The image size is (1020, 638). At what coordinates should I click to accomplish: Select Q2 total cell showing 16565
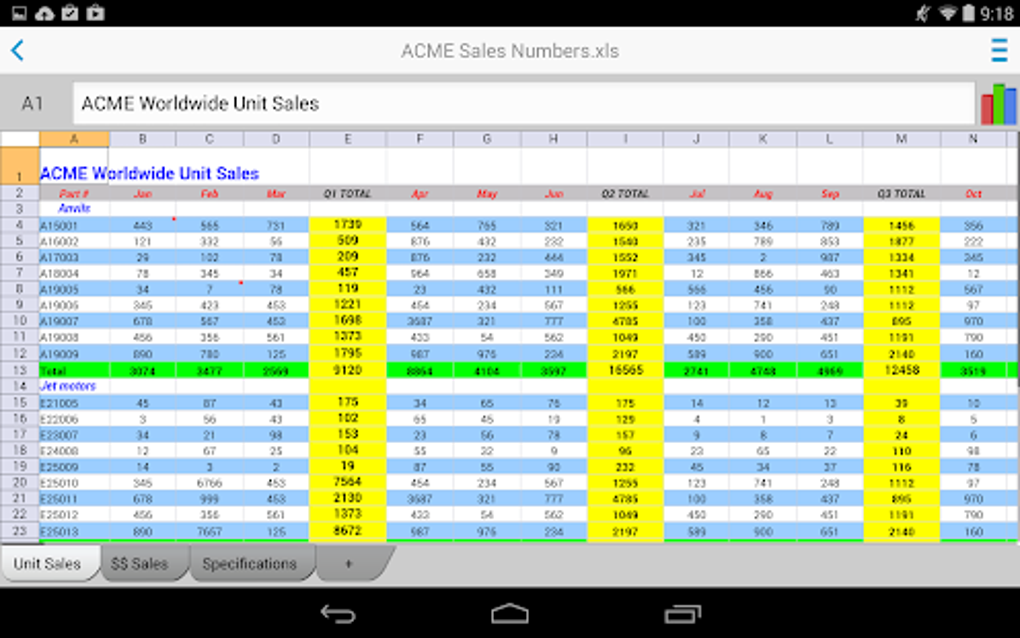[x=625, y=370]
